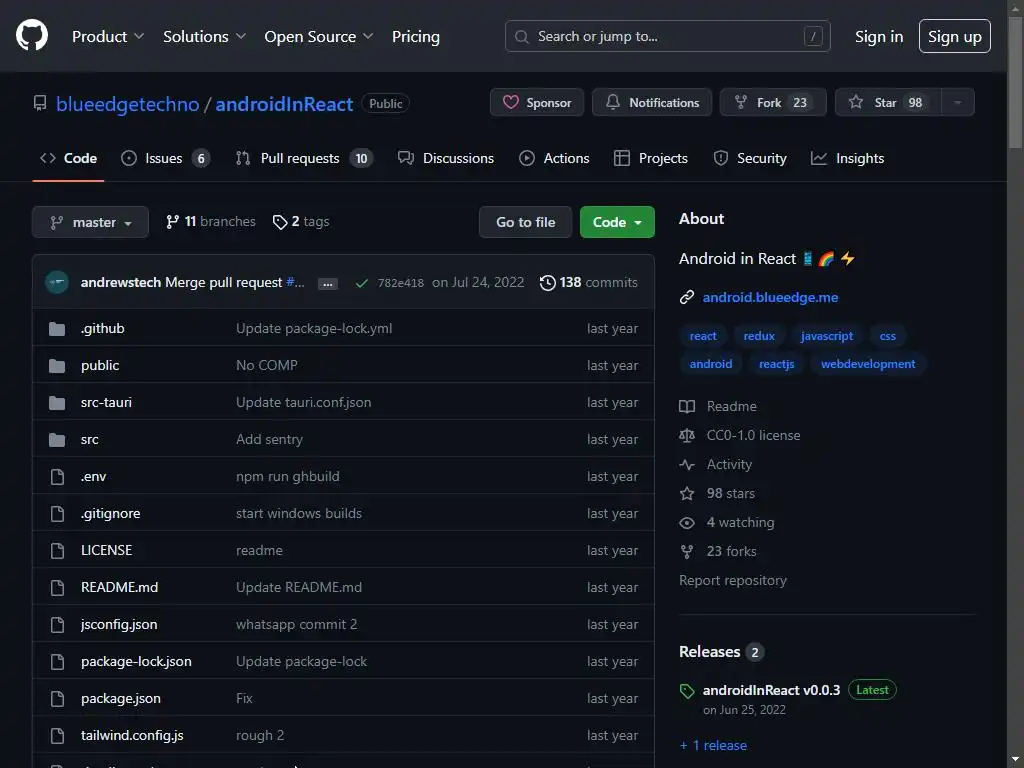This screenshot has height=768, width=1024.
Task: Open the .github folder
Action: 103,328
